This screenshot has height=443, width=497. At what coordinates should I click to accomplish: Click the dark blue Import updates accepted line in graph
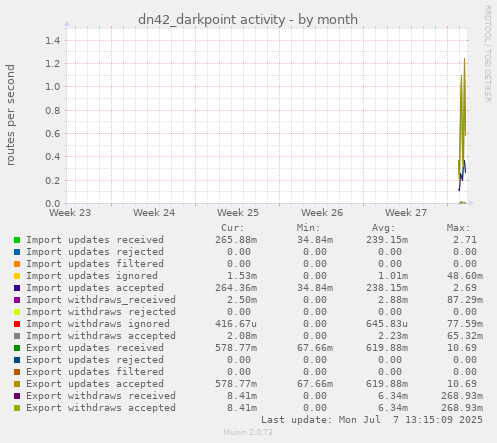pos(463,175)
